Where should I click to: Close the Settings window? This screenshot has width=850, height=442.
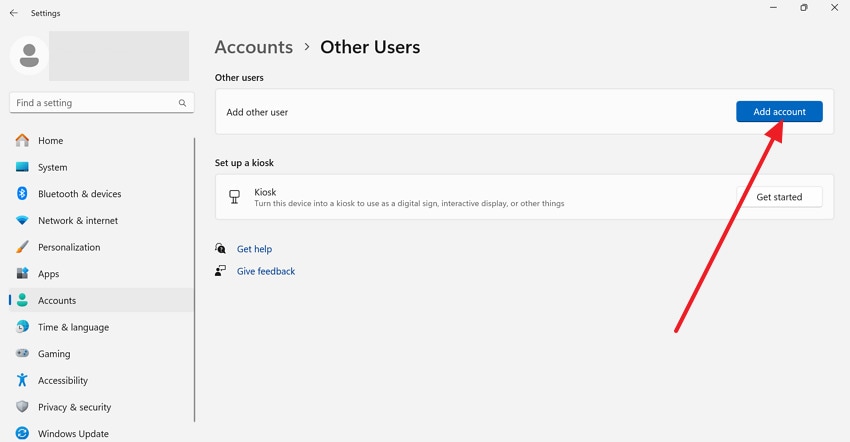pos(835,8)
